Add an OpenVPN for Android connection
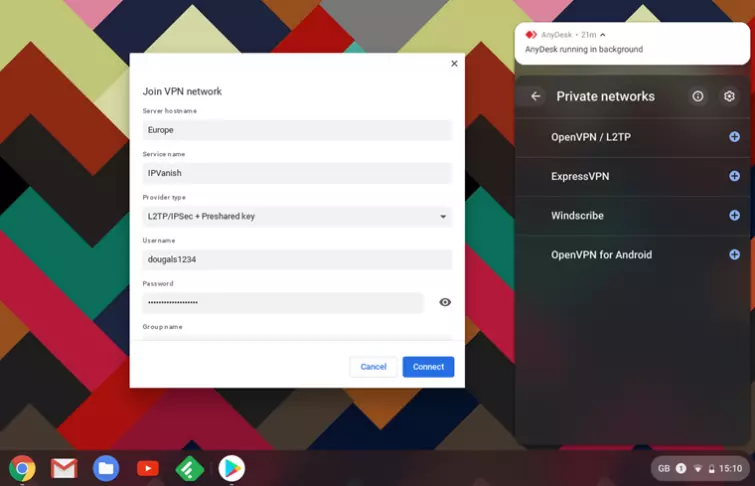Viewport: 755px width, 486px height. 734,254
